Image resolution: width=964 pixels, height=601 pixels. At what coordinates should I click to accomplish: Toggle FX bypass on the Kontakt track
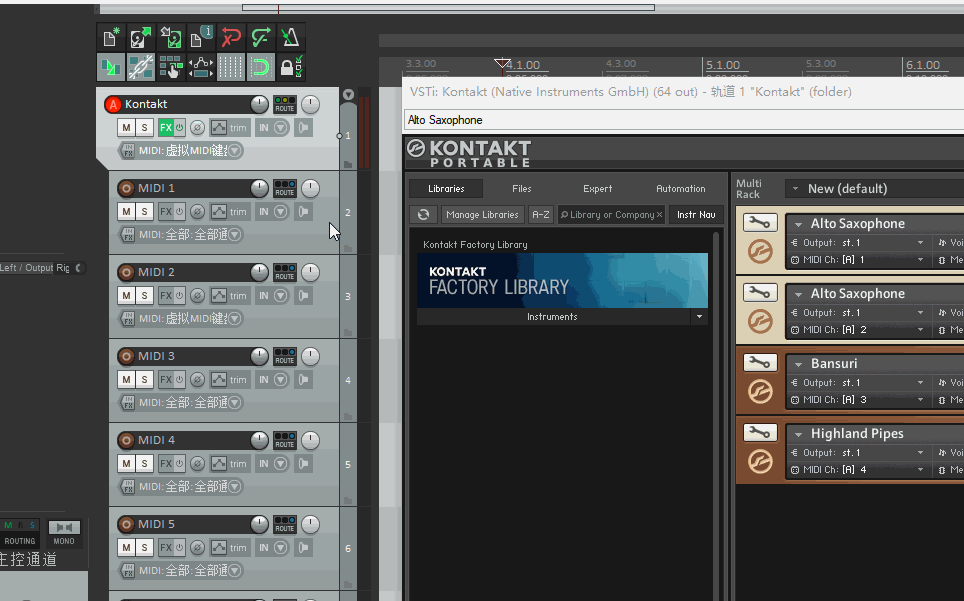180,127
